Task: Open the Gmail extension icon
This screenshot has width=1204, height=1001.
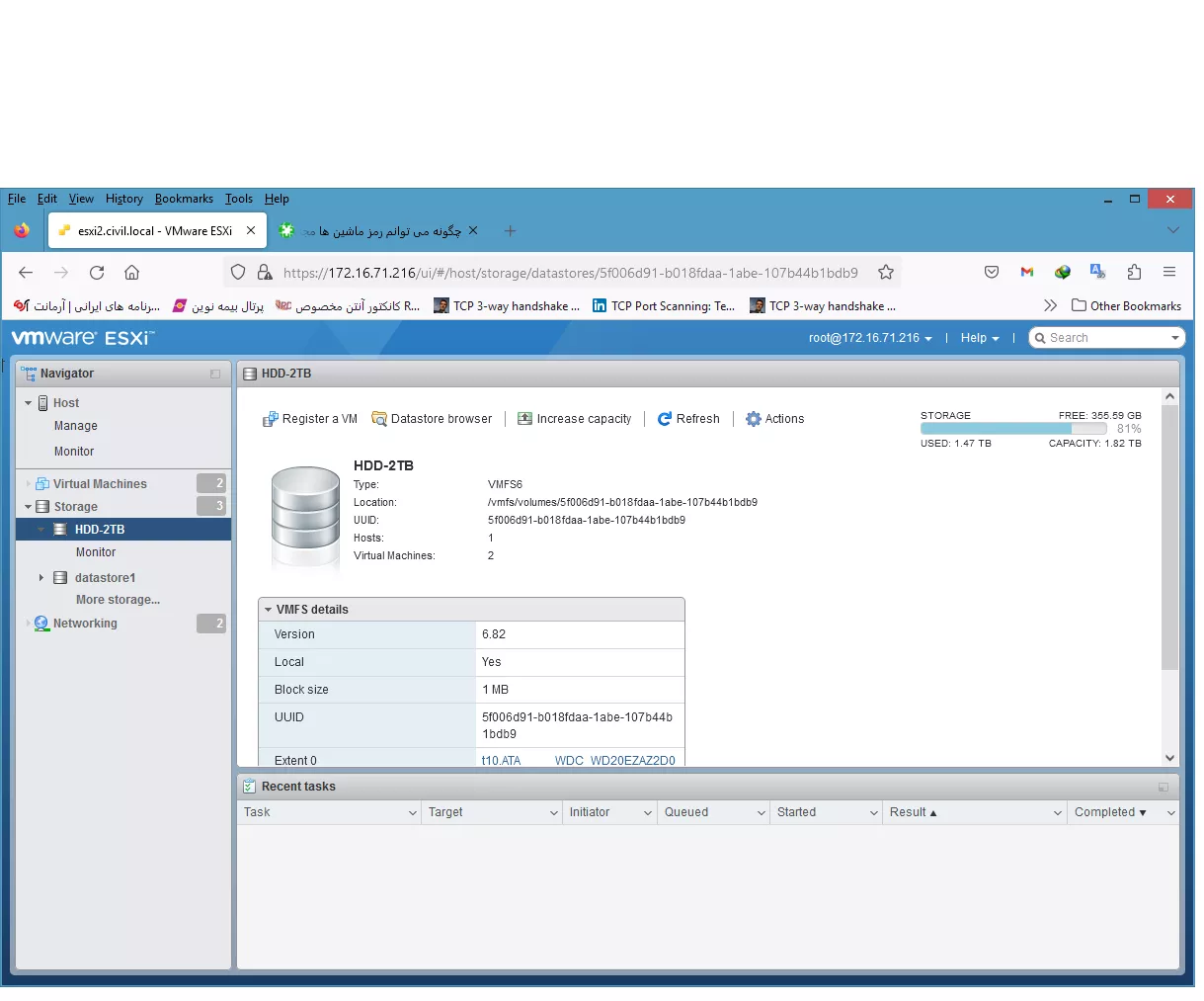Action: [1027, 273]
